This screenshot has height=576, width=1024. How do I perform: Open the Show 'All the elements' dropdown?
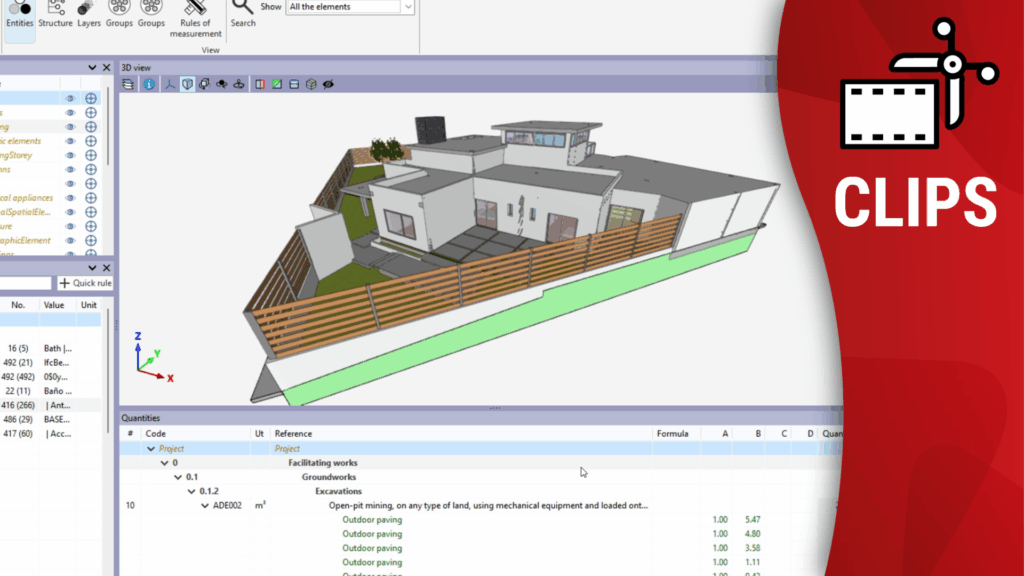coord(407,7)
